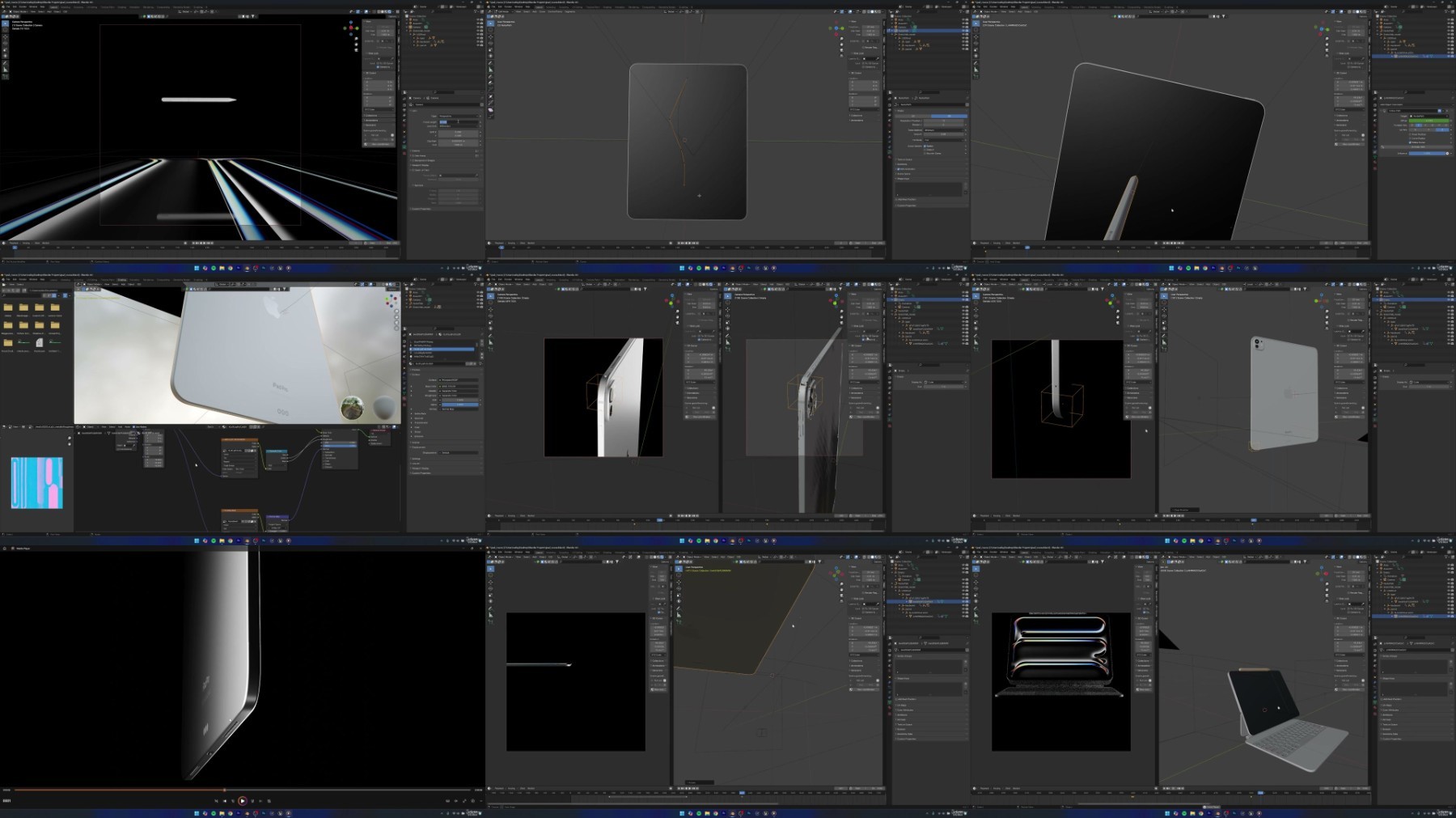Screen dimensions: 1456x818
Task: Toggle repeat in Media Player
Action: pyautogui.click(x=269, y=801)
